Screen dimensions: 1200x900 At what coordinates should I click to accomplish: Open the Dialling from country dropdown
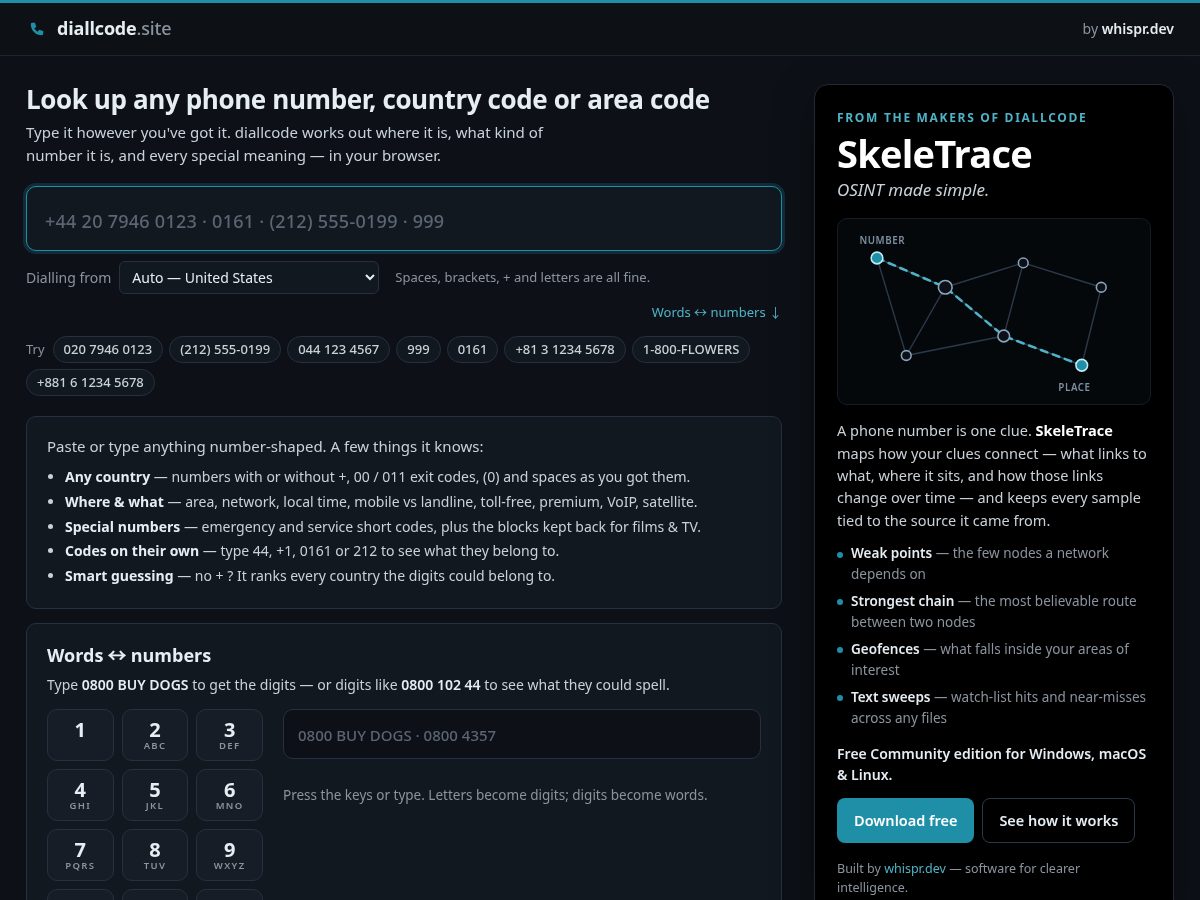249,278
